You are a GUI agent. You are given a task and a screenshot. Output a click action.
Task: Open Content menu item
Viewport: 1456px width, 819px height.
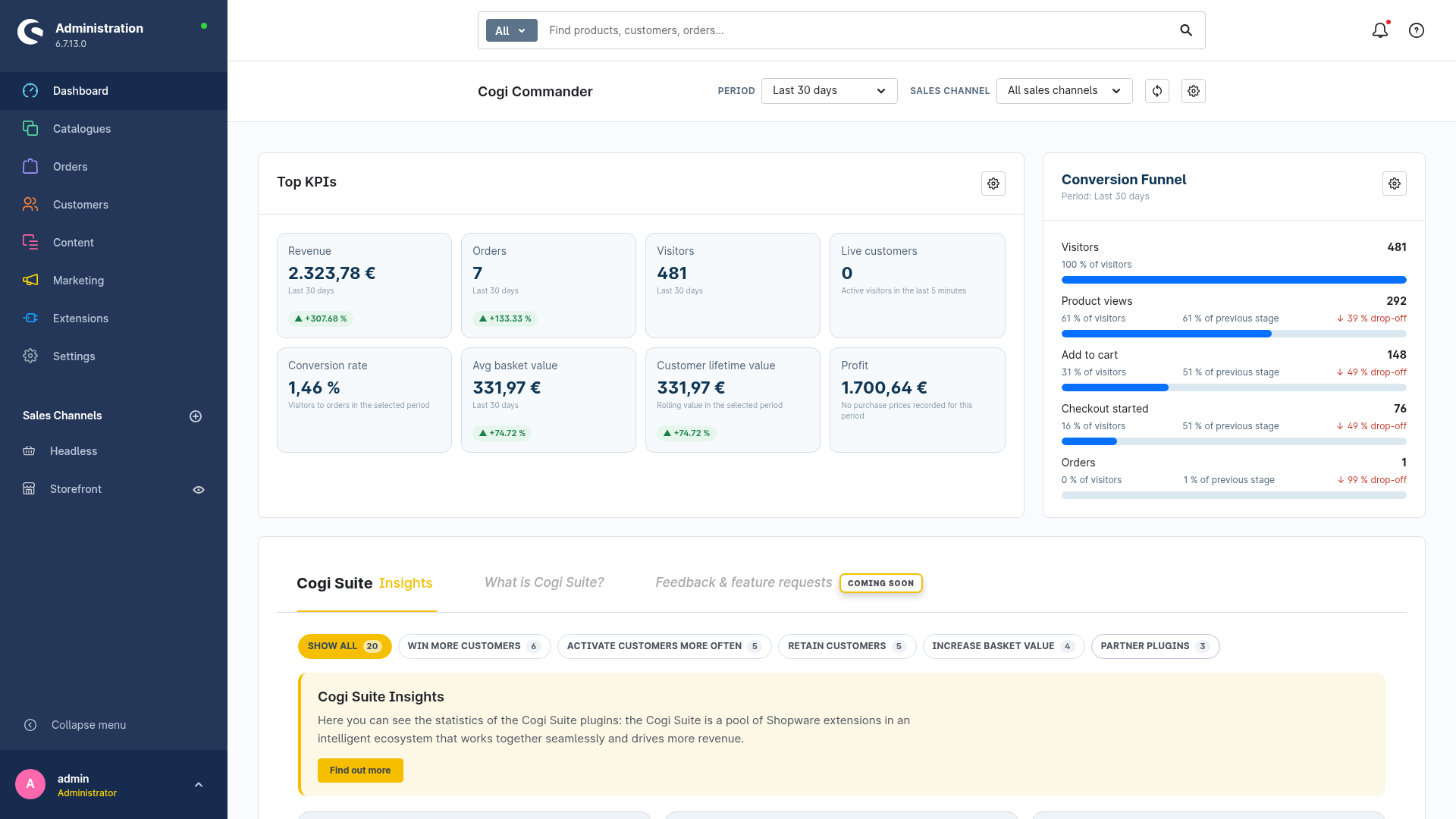pos(114,243)
